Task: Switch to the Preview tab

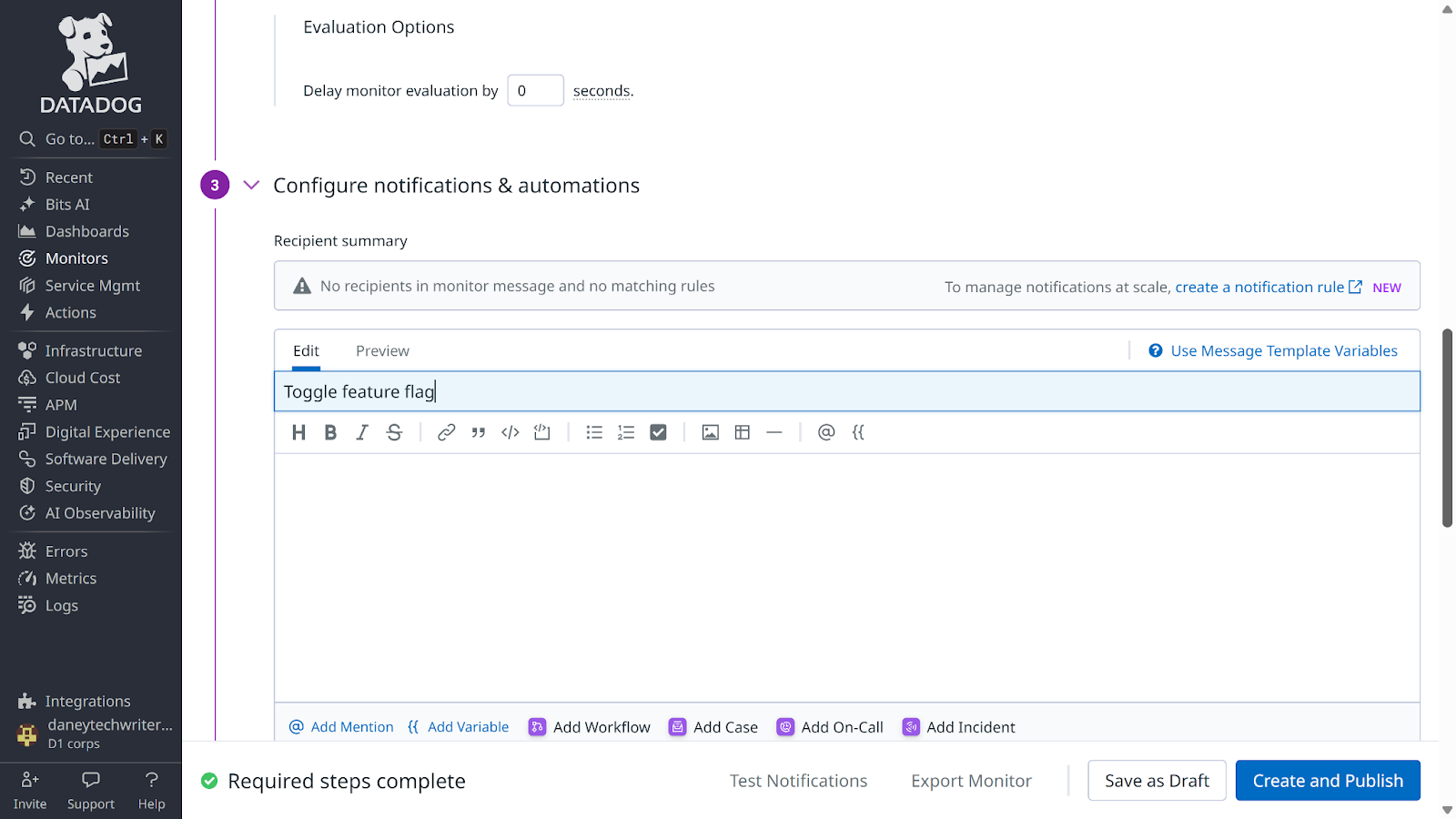Action: coord(382,350)
